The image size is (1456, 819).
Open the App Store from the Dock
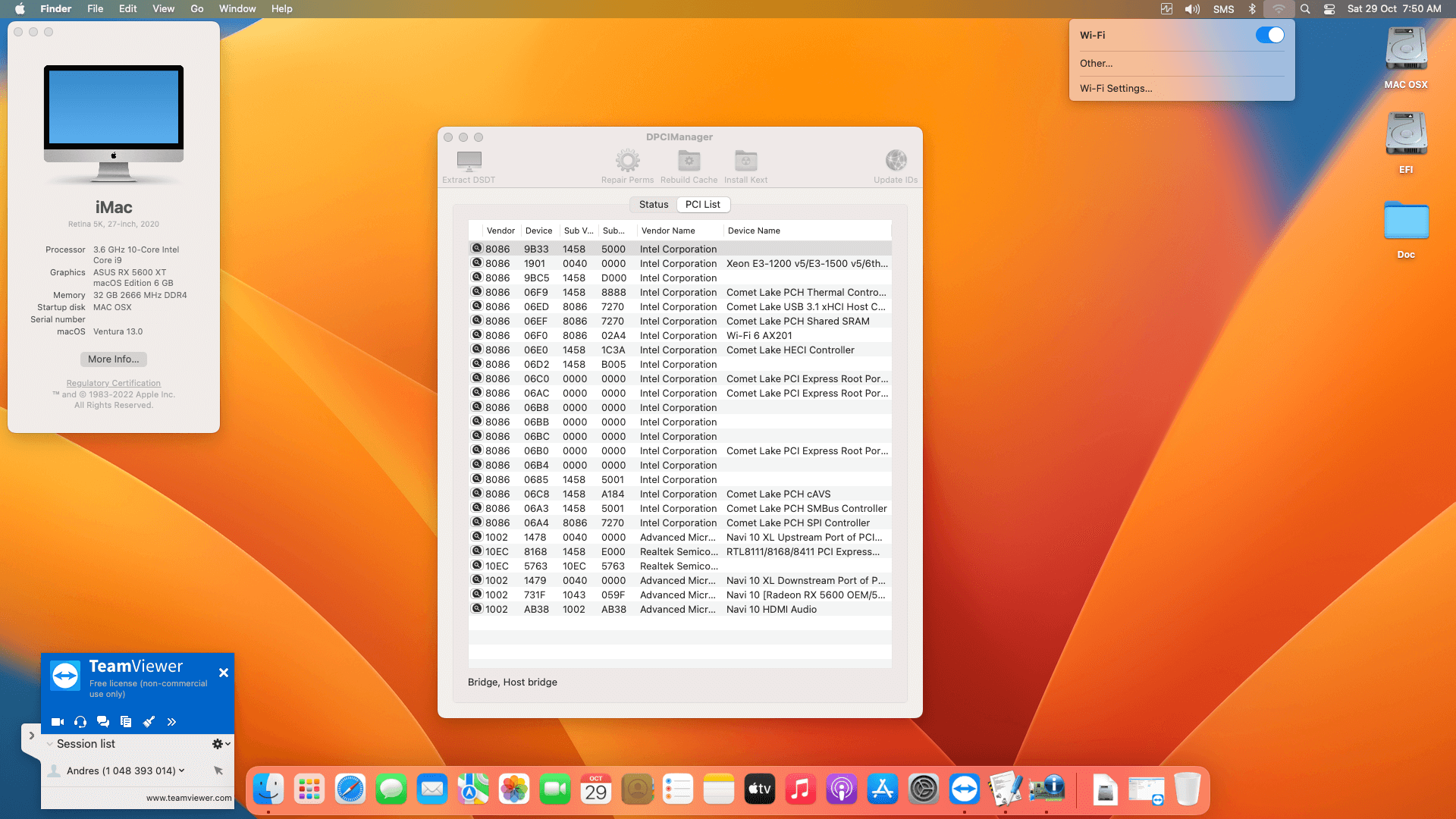[883, 789]
